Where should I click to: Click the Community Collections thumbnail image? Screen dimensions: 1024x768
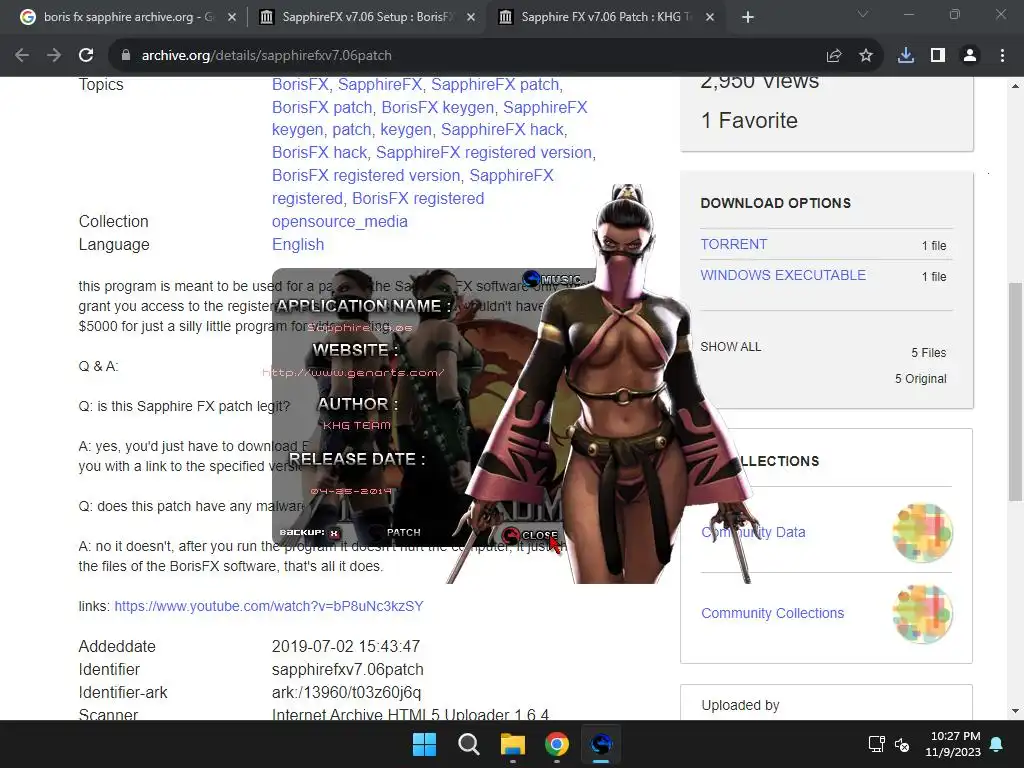click(922, 614)
